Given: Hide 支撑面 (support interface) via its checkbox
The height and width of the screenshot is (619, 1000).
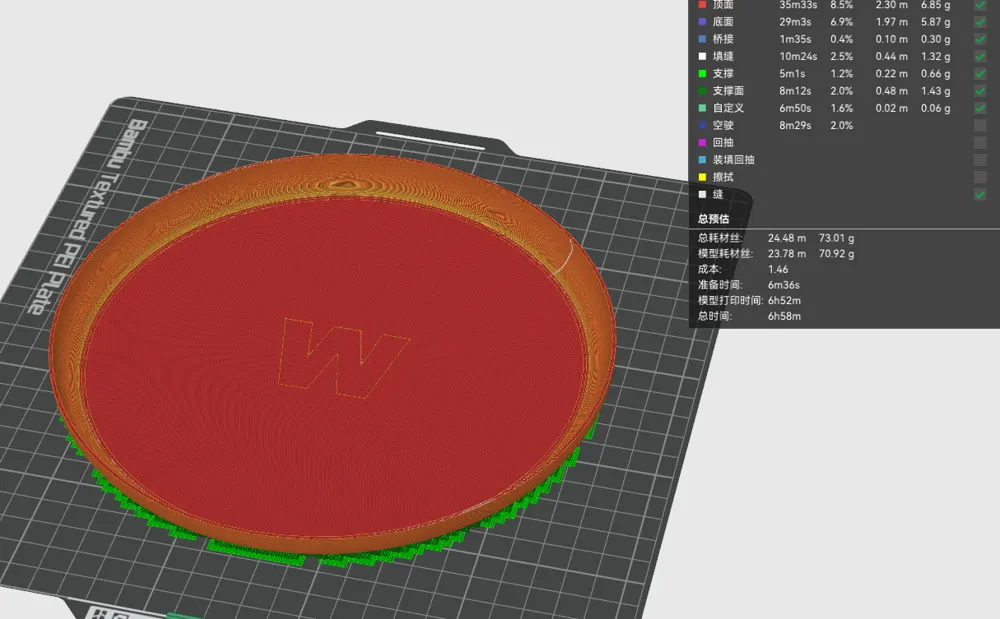Looking at the screenshot, I should tap(980, 91).
